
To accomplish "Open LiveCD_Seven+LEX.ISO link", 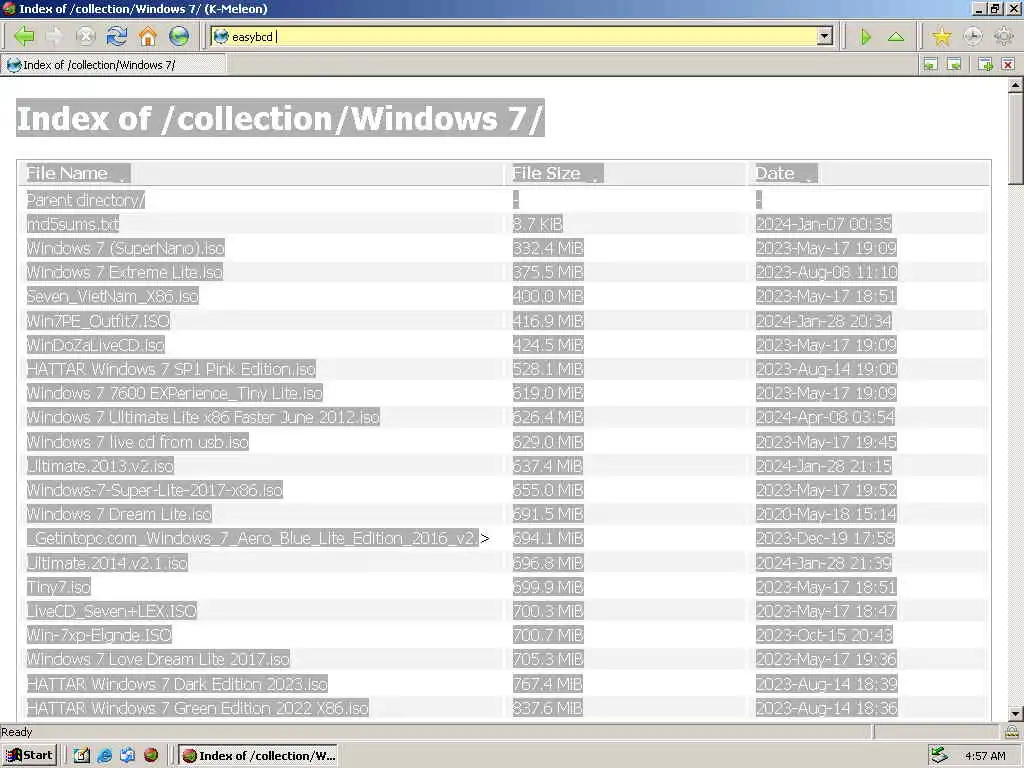I will coord(112,611).
